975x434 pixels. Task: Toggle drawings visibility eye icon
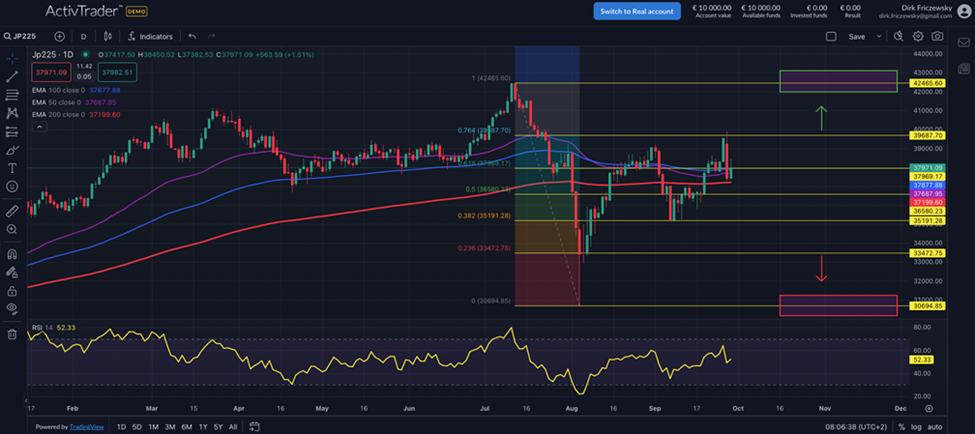pos(12,309)
